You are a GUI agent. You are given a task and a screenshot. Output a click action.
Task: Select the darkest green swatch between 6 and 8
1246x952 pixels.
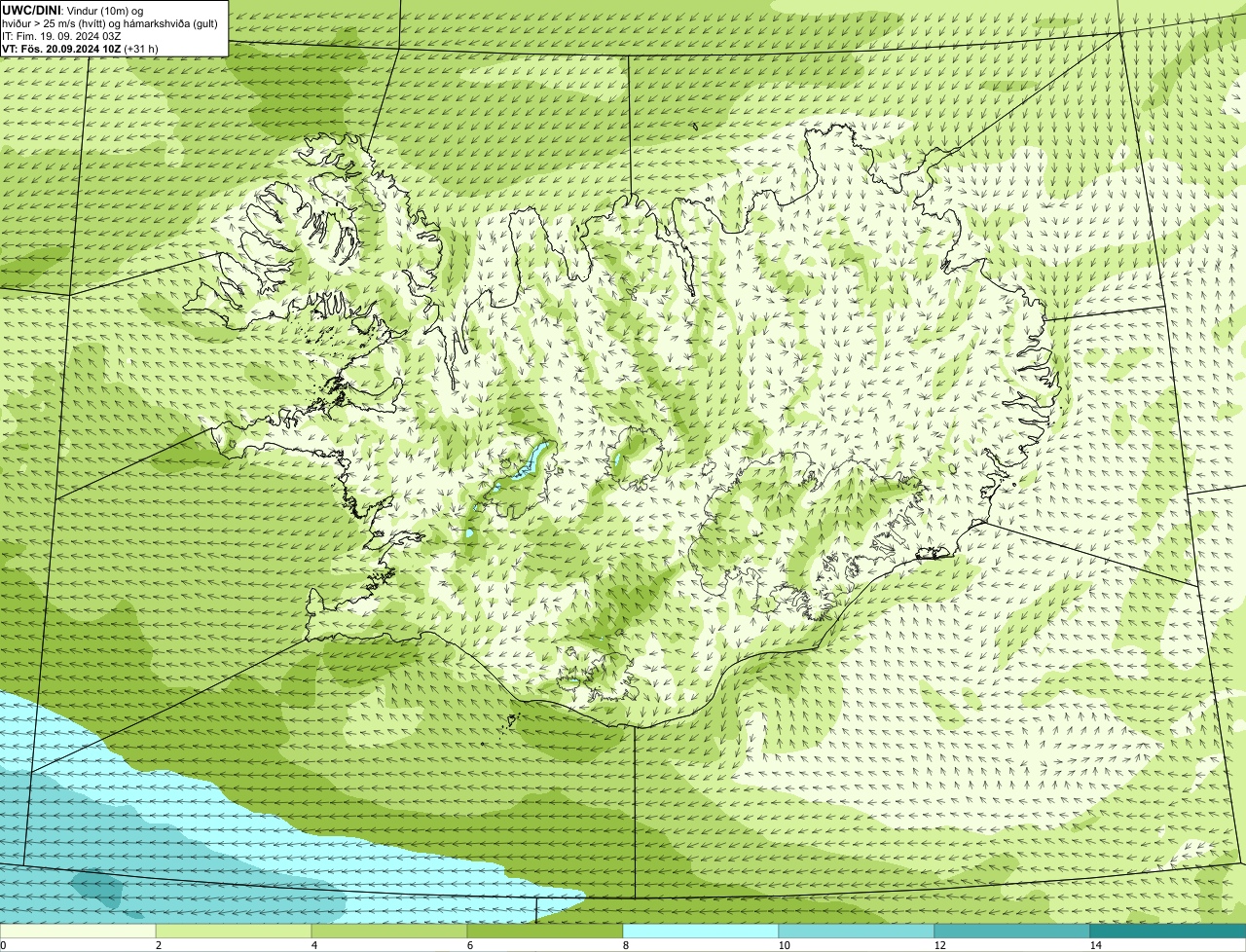[x=545, y=931]
